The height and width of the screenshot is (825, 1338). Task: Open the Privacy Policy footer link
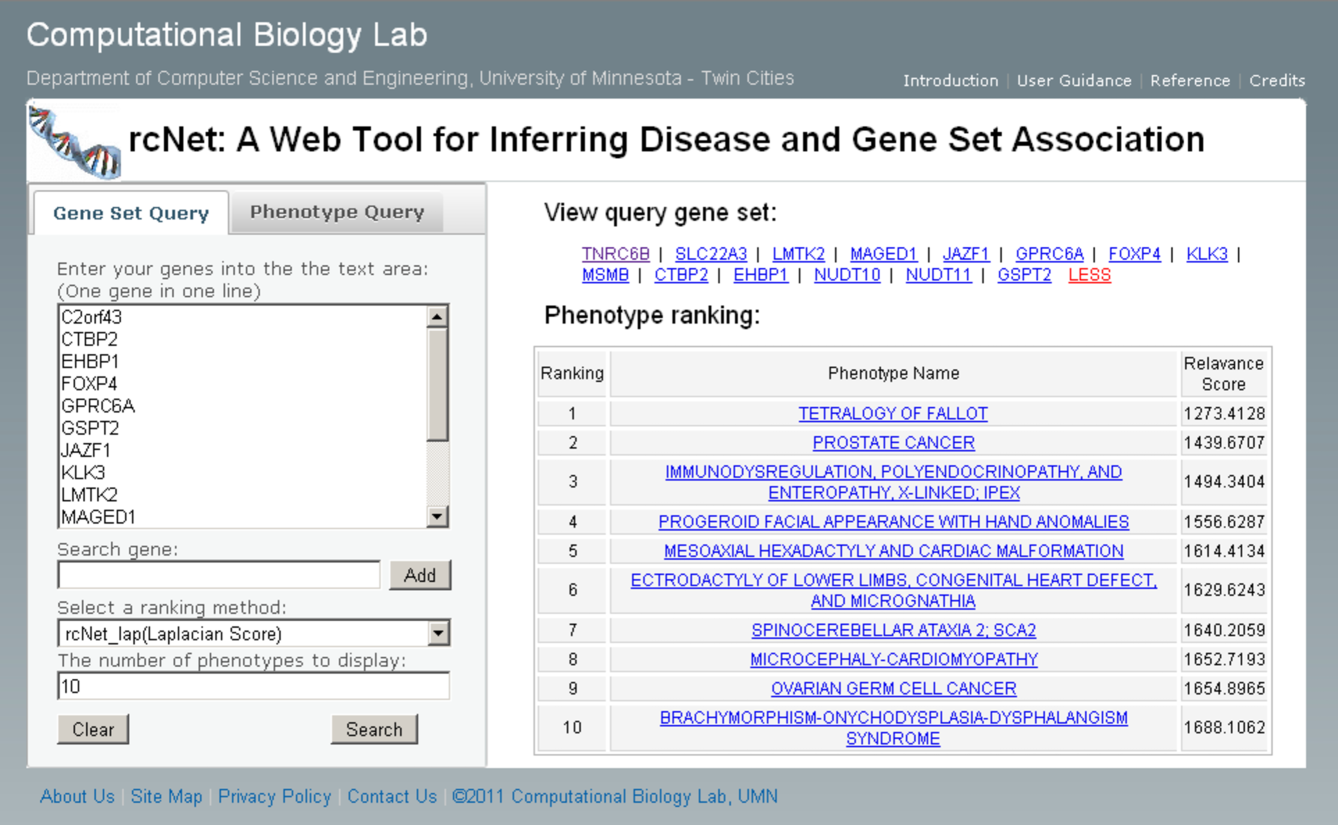274,797
